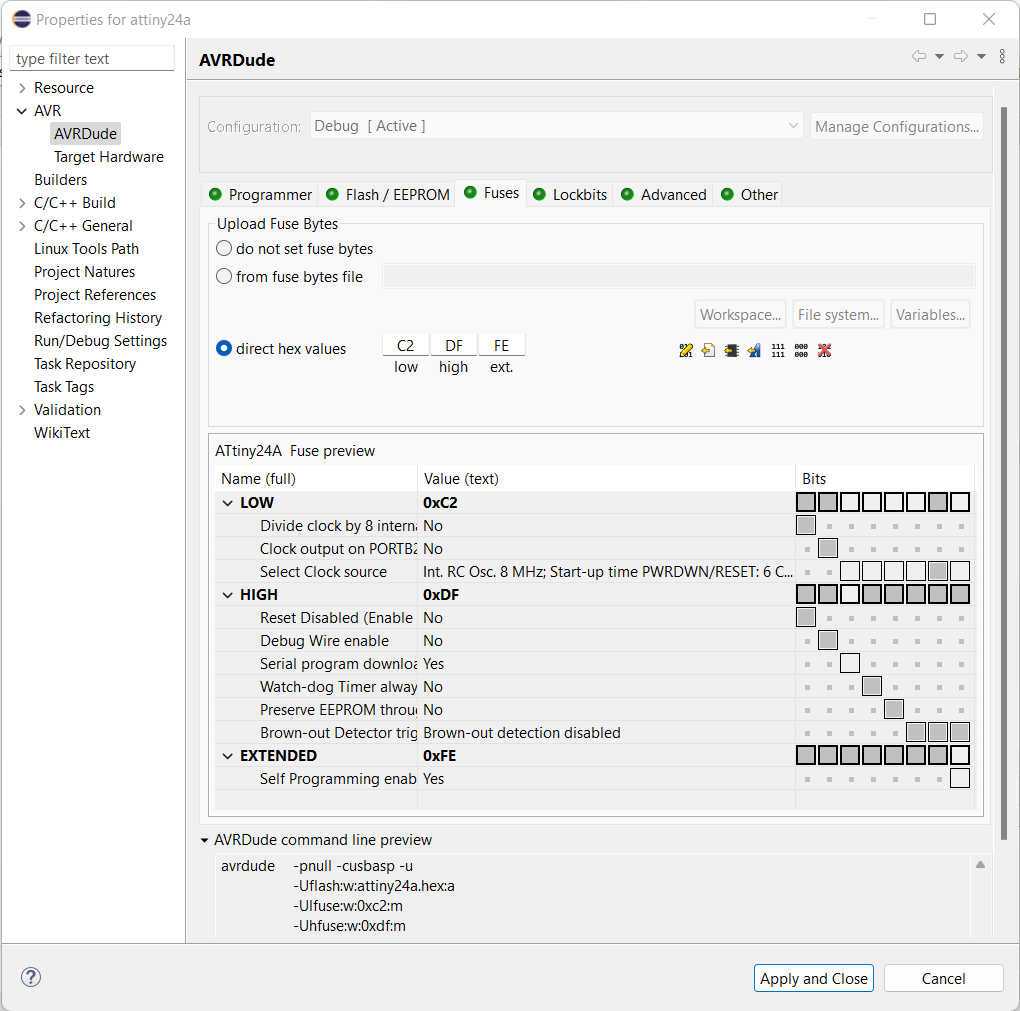Open the fuse byte editor pencil icon
The height and width of the screenshot is (1011, 1020).
tap(685, 350)
